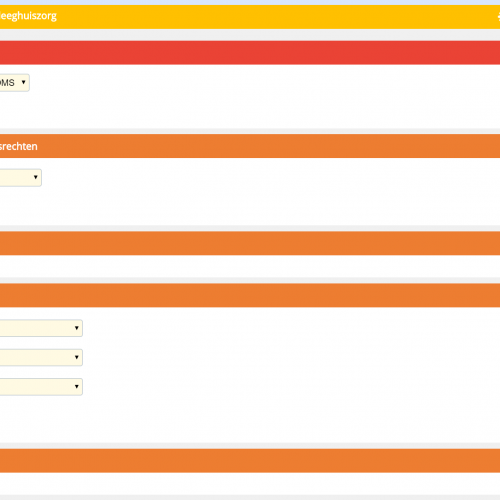The height and width of the screenshot is (500, 500).
Task: Open the middle of three stacked dropdowns
Action: click(x=41, y=357)
